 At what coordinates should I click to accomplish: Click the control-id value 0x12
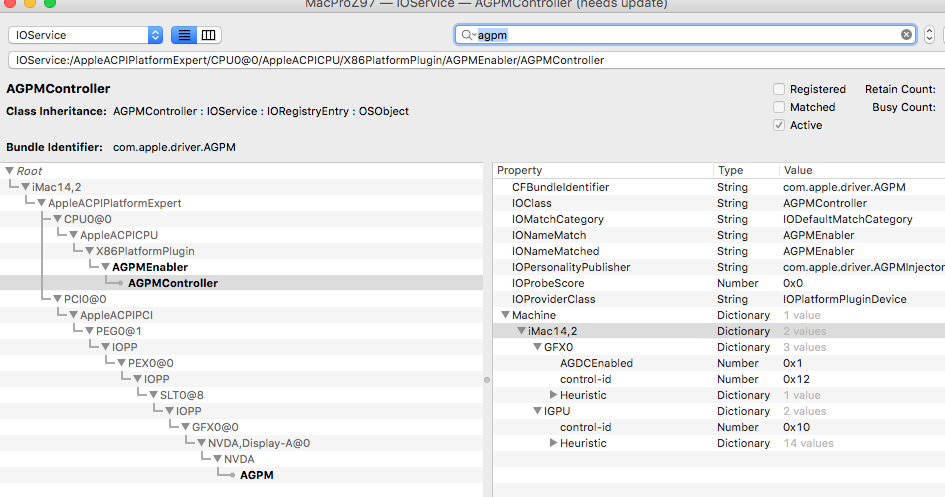point(796,379)
